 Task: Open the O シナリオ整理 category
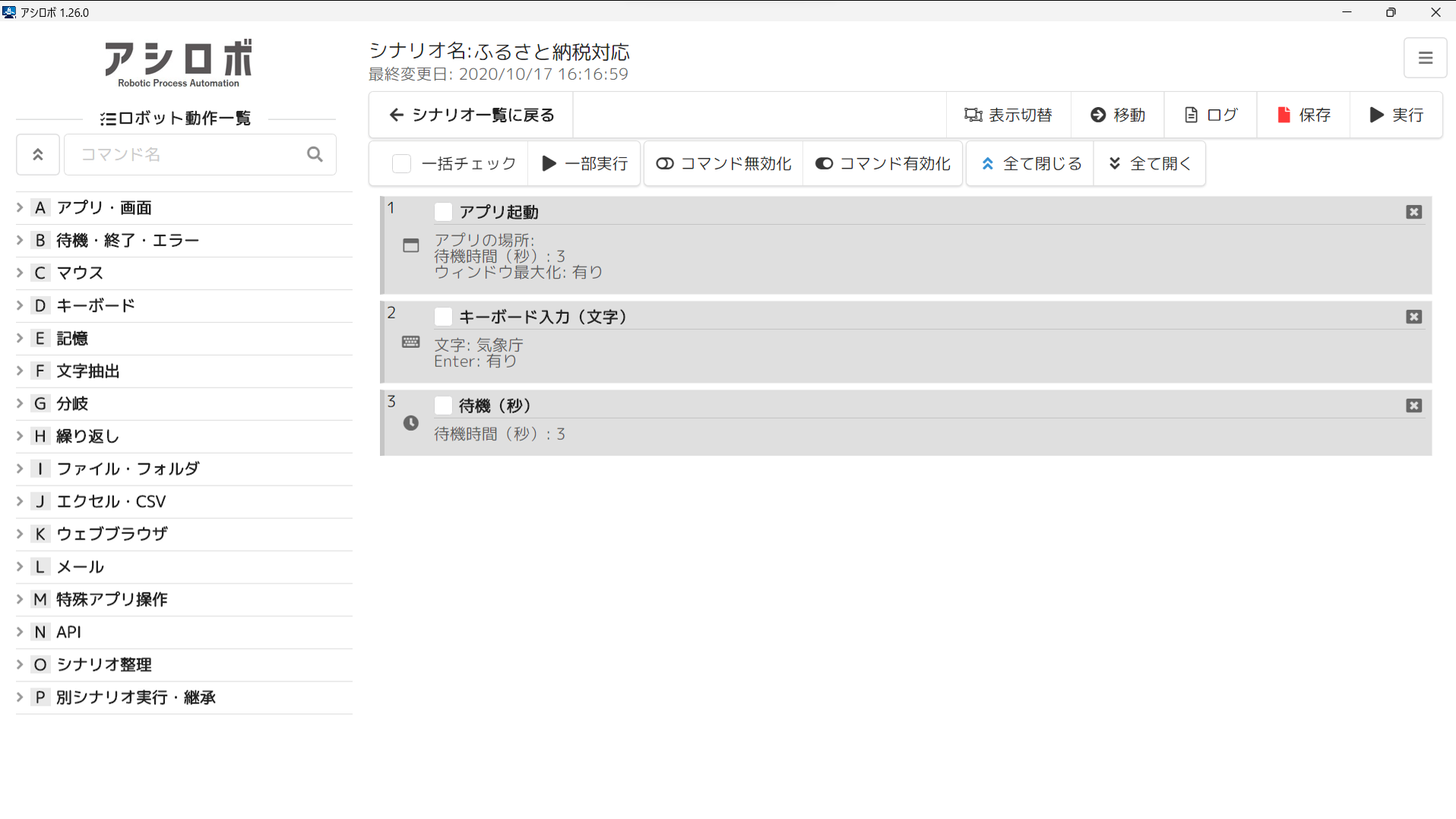pyautogui.click(x=184, y=665)
